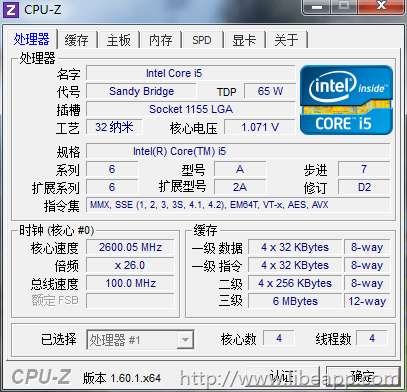Click the 扩展系列 value 6
Image resolution: width=407 pixels, height=392 pixels.
tap(112, 187)
